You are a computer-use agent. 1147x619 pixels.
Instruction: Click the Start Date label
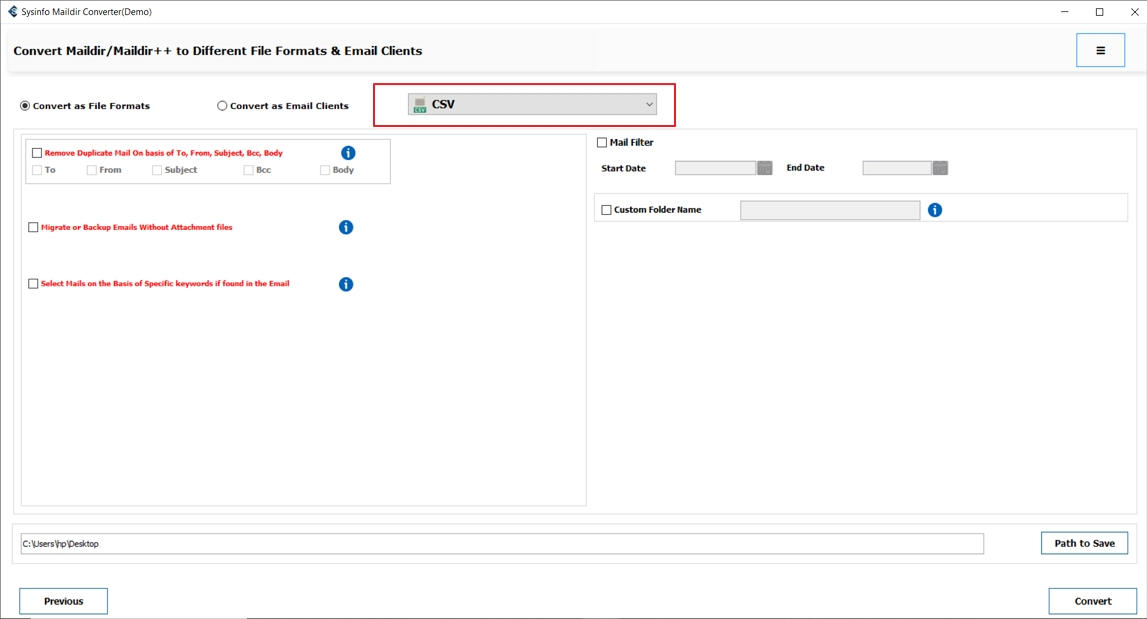coord(623,168)
